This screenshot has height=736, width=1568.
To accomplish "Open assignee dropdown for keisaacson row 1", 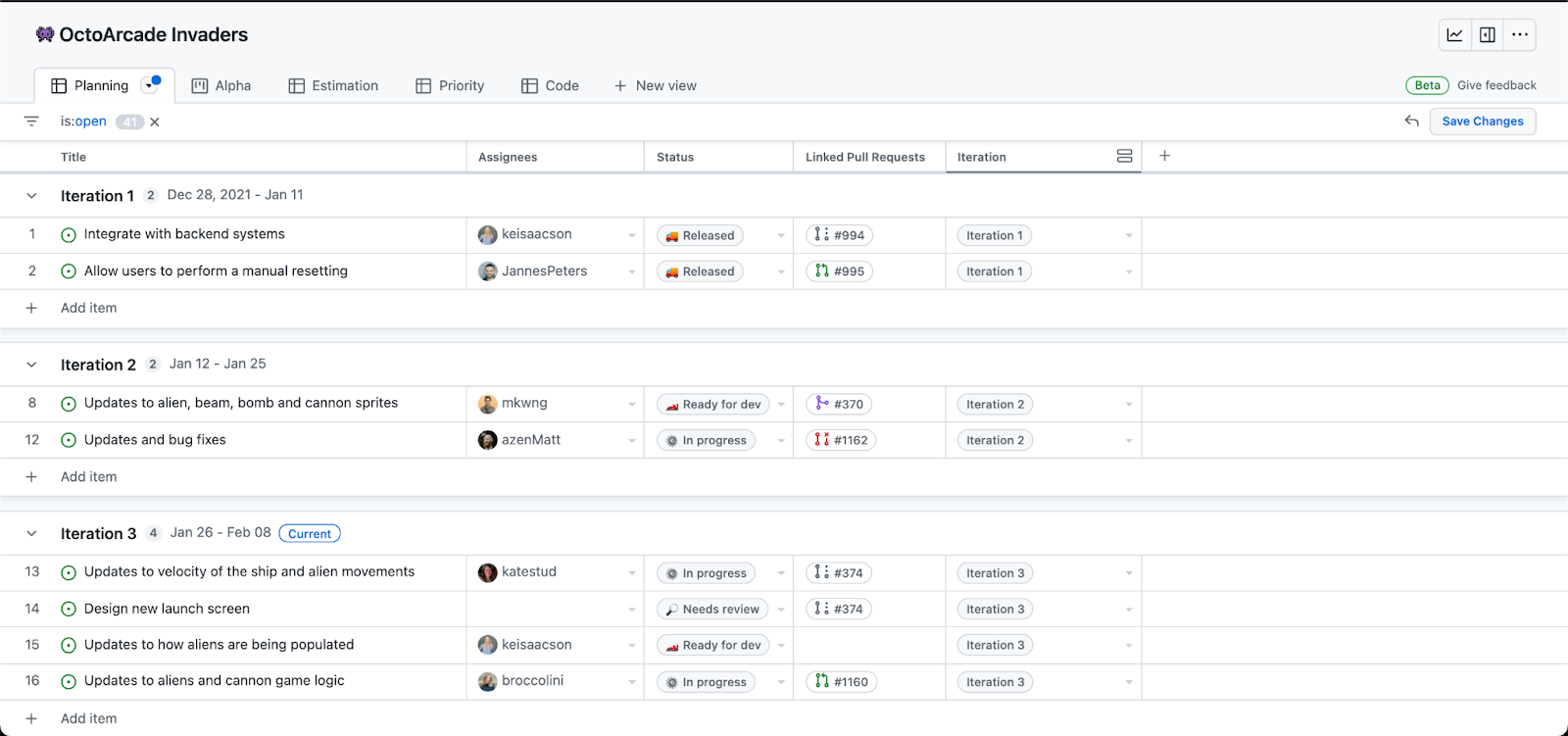I will (632, 236).
